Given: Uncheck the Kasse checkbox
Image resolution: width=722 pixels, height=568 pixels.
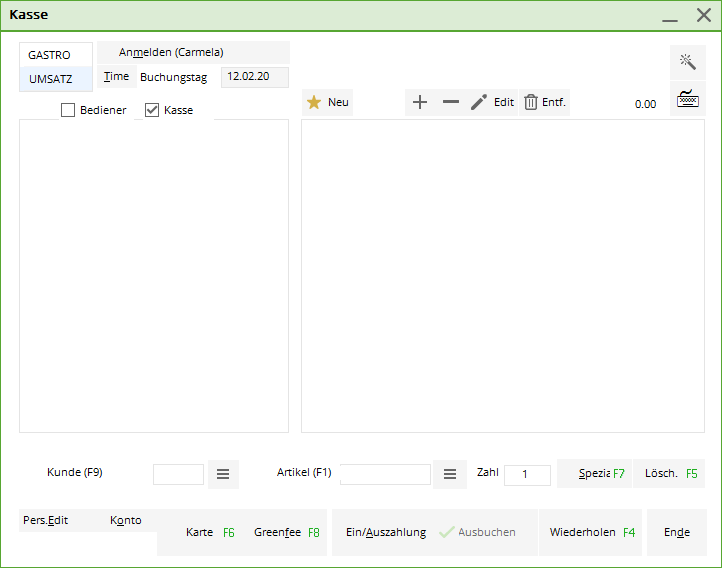Looking at the screenshot, I should pos(152,110).
